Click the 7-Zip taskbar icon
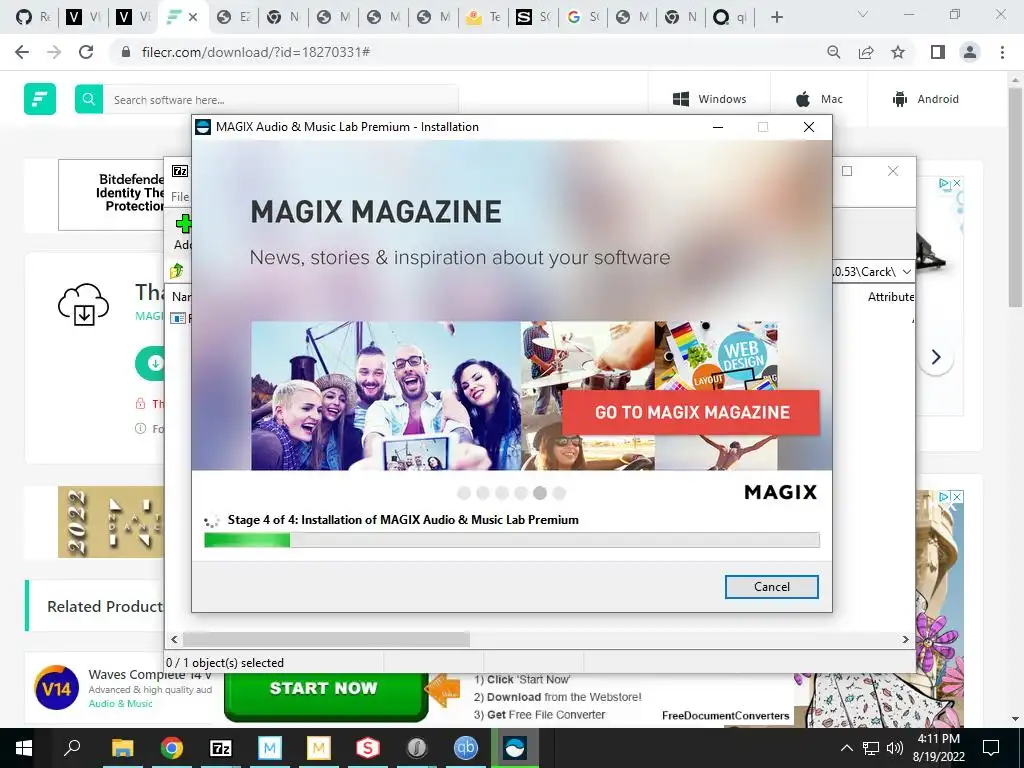The height and width of the screenshot is (768, 1024). [221, 748]
